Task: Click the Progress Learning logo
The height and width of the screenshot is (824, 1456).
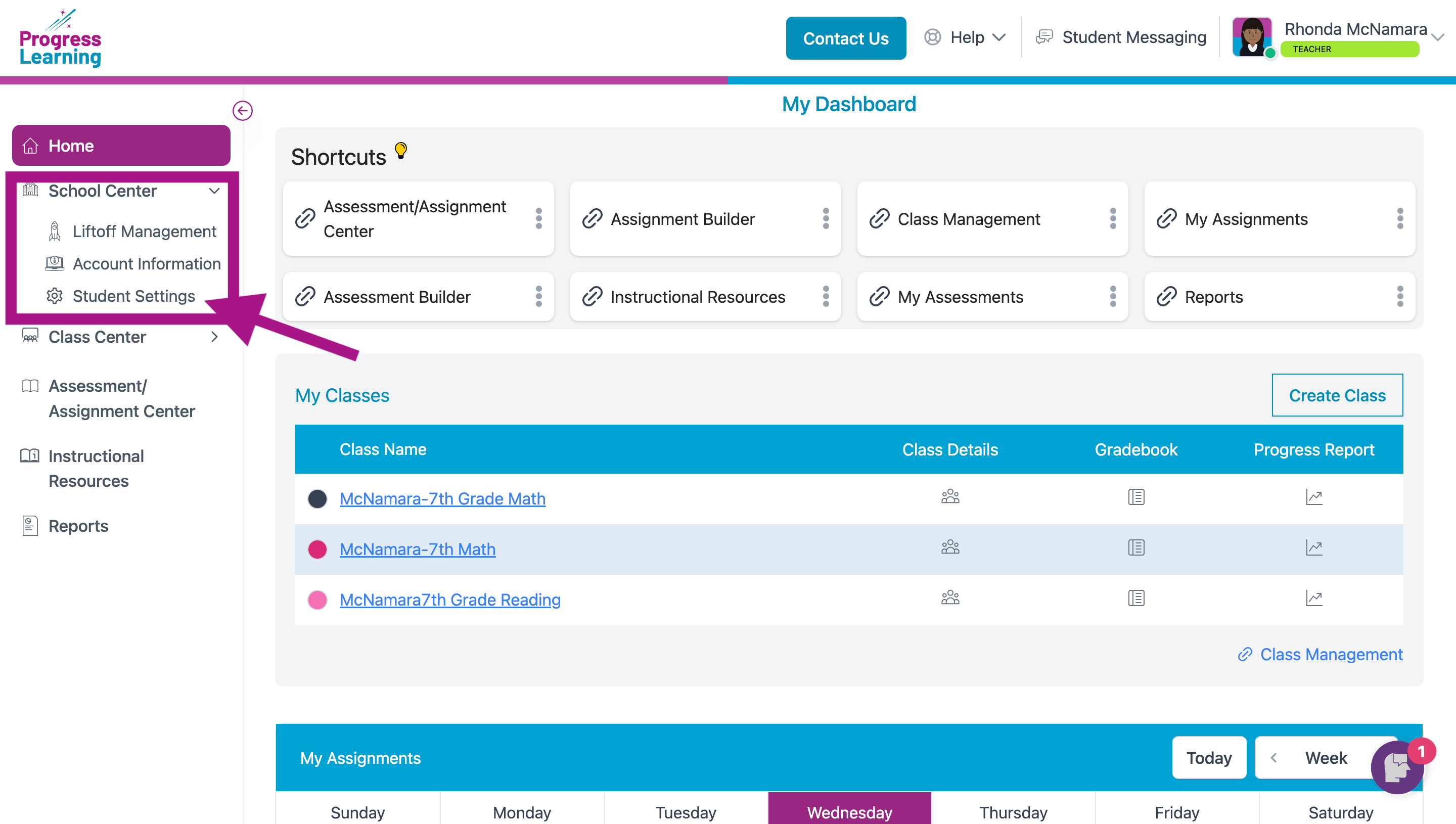Action: [60, 38]
